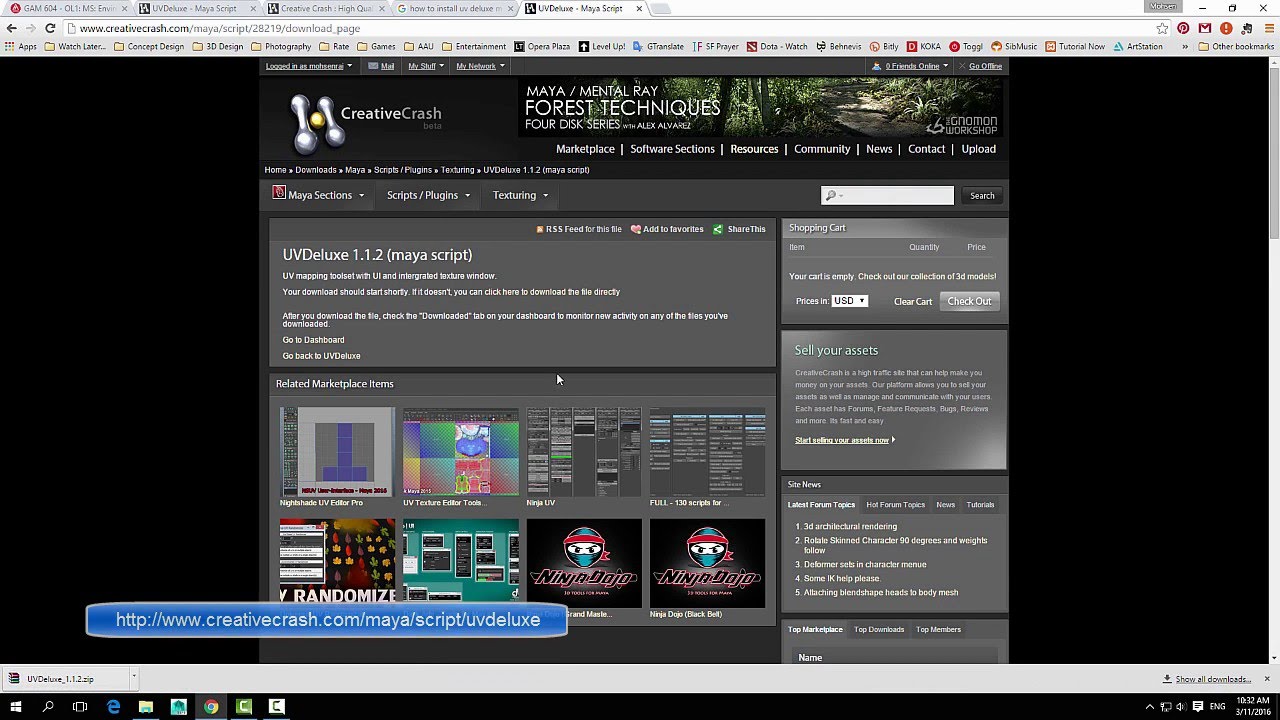Click the browser back arrow
The height and width of the screenshot is (720, 1280).
tap(11, 28)
